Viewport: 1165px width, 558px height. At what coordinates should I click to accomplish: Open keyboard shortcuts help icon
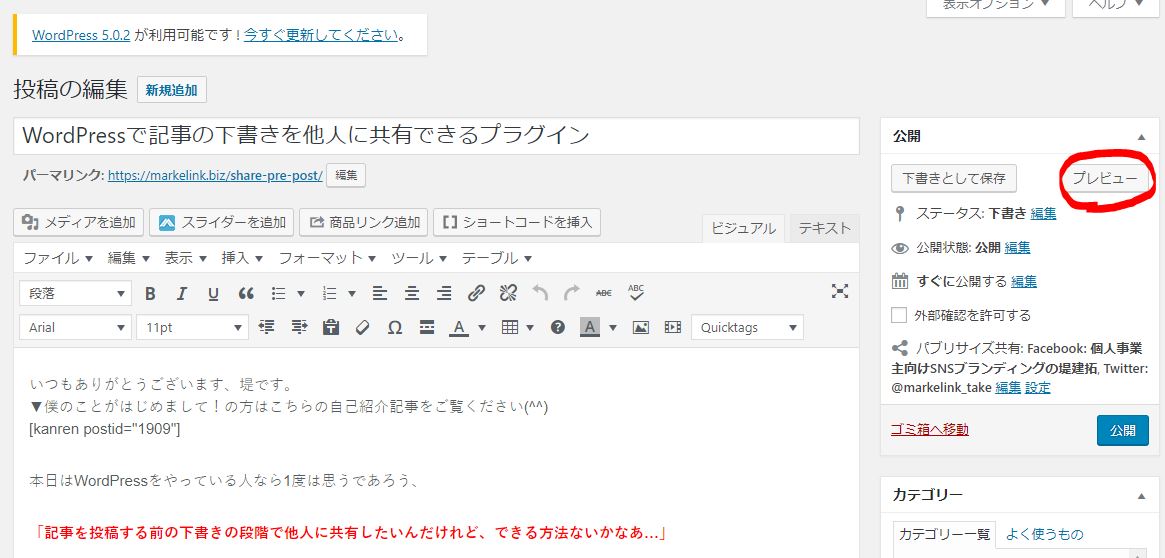point(558,327)
